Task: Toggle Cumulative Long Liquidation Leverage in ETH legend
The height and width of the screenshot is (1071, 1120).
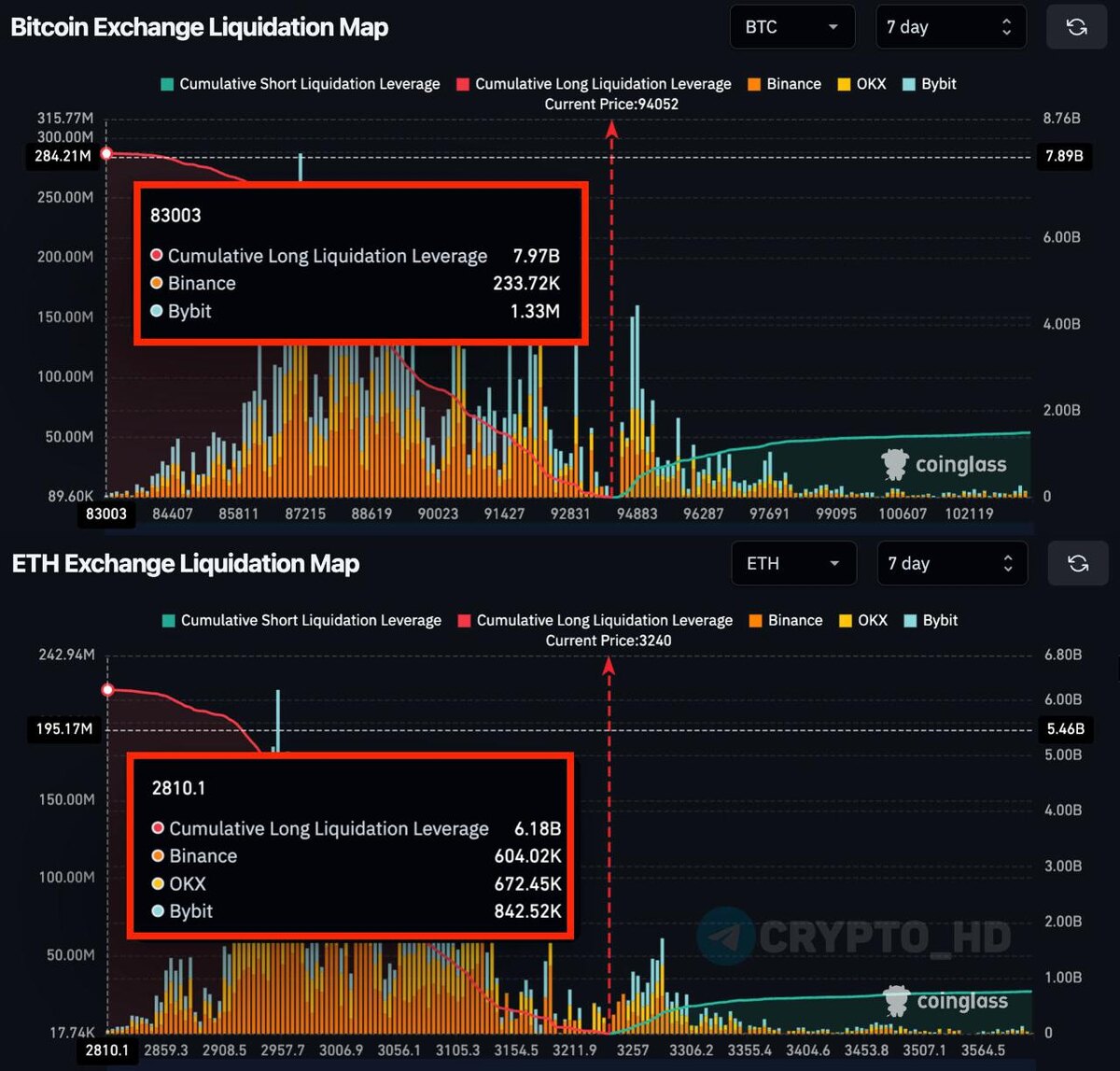Action: [595, 620]
